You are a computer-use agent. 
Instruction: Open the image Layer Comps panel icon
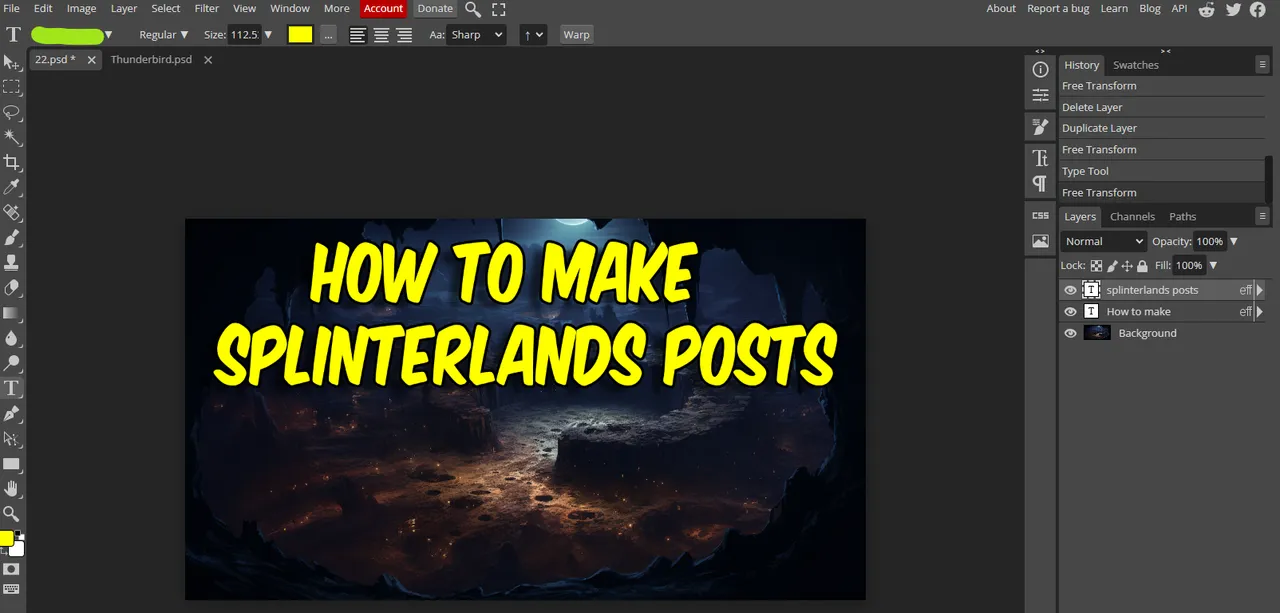1040,241
